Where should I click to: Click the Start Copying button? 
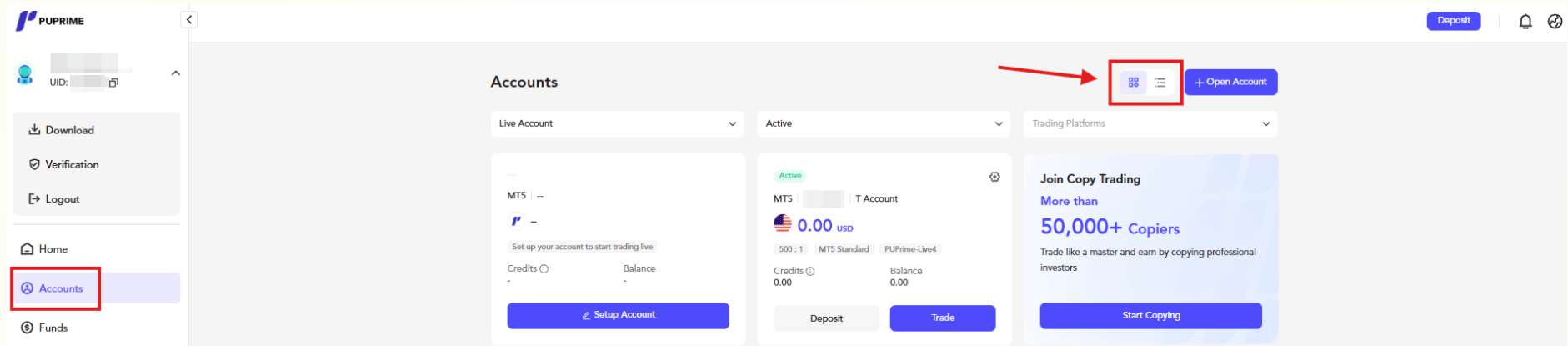pyautogui.click(x=1150, y=316)
